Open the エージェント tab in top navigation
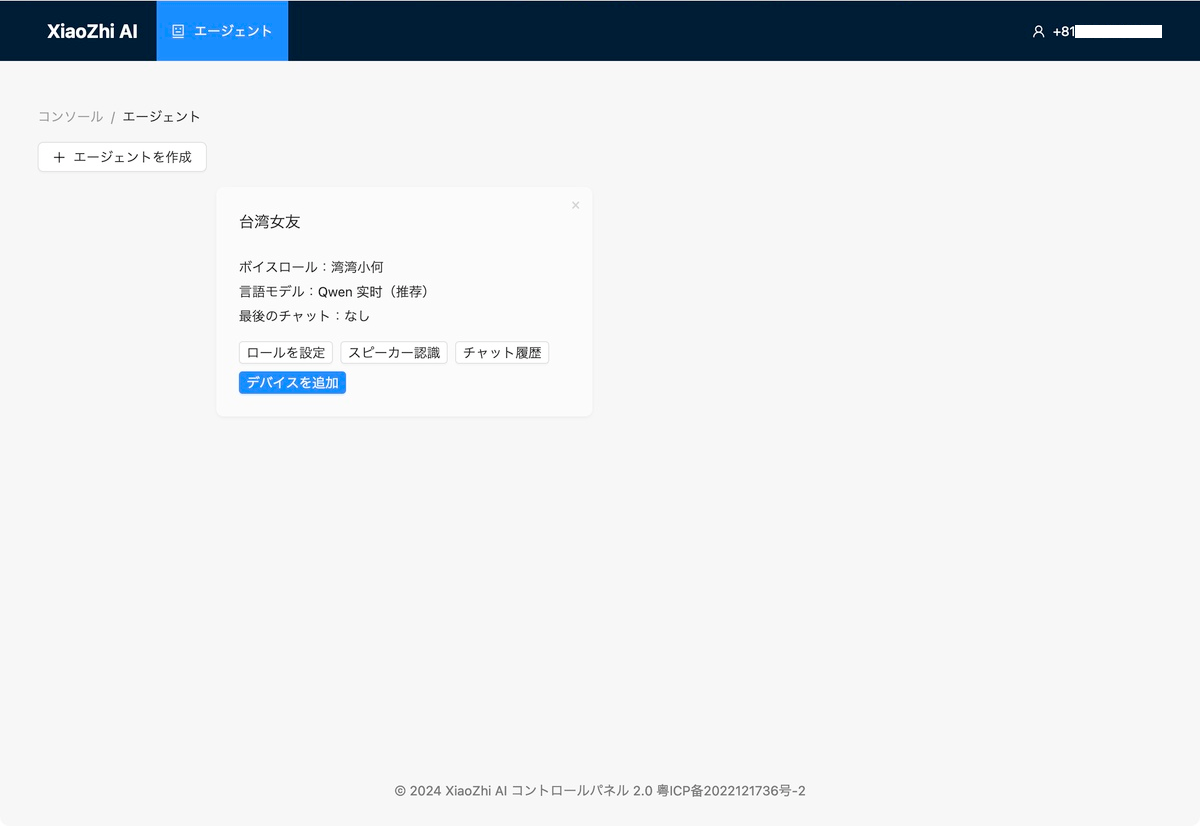Screen dimensions: 1200x826 coord(222,31)
